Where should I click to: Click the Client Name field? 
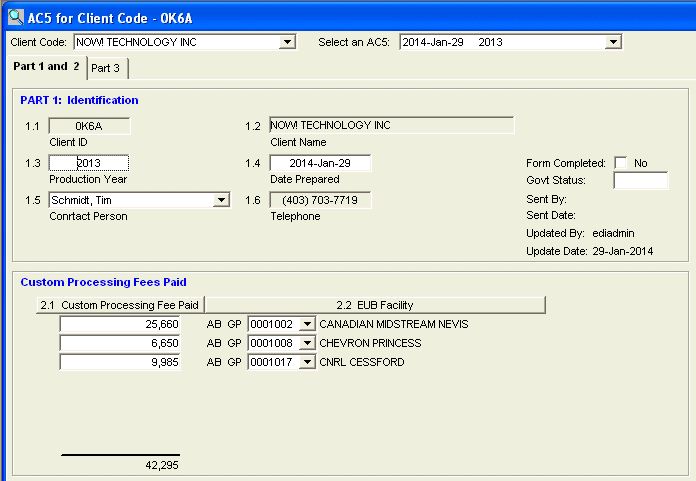click(x=391, y=126)
